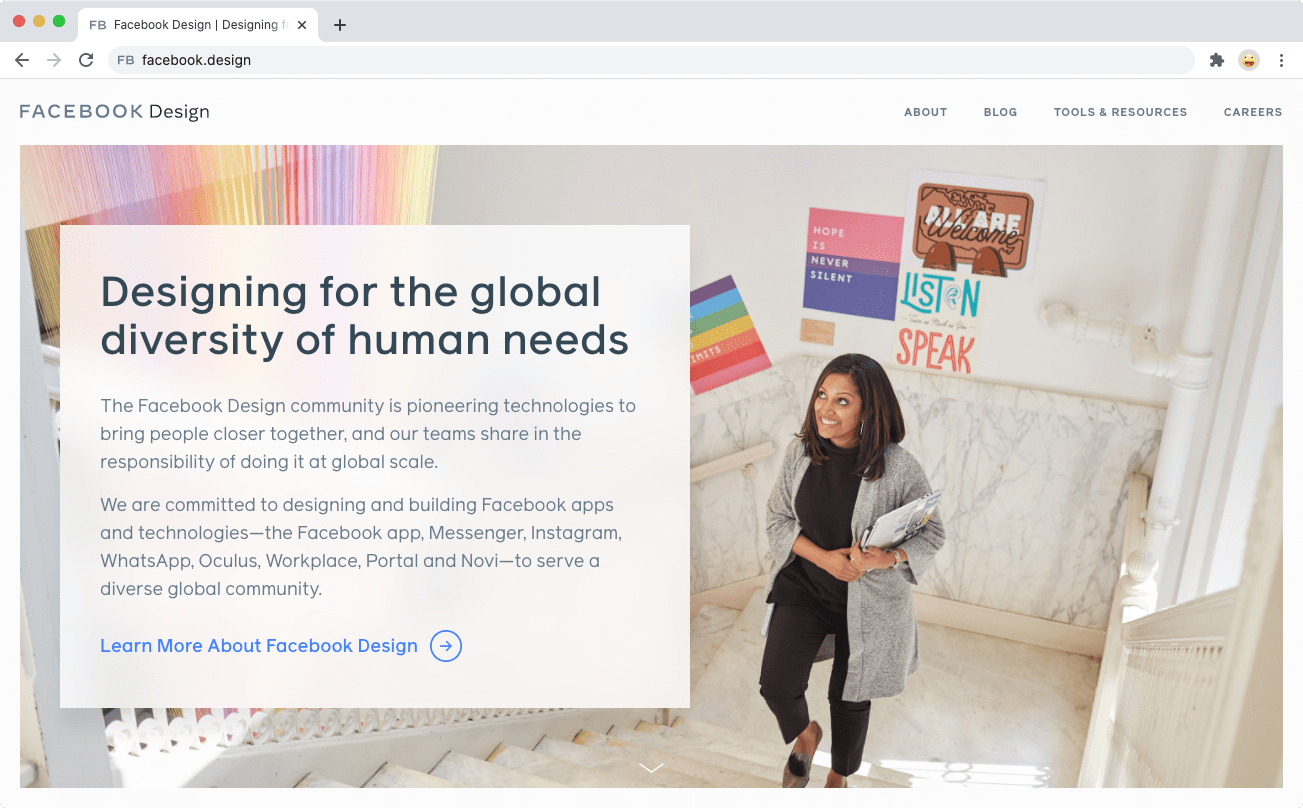The width and height of the screenshot is (1303, 808).
Task: Click the green macOS fullscreen window button
Action: tap(59, 21)
